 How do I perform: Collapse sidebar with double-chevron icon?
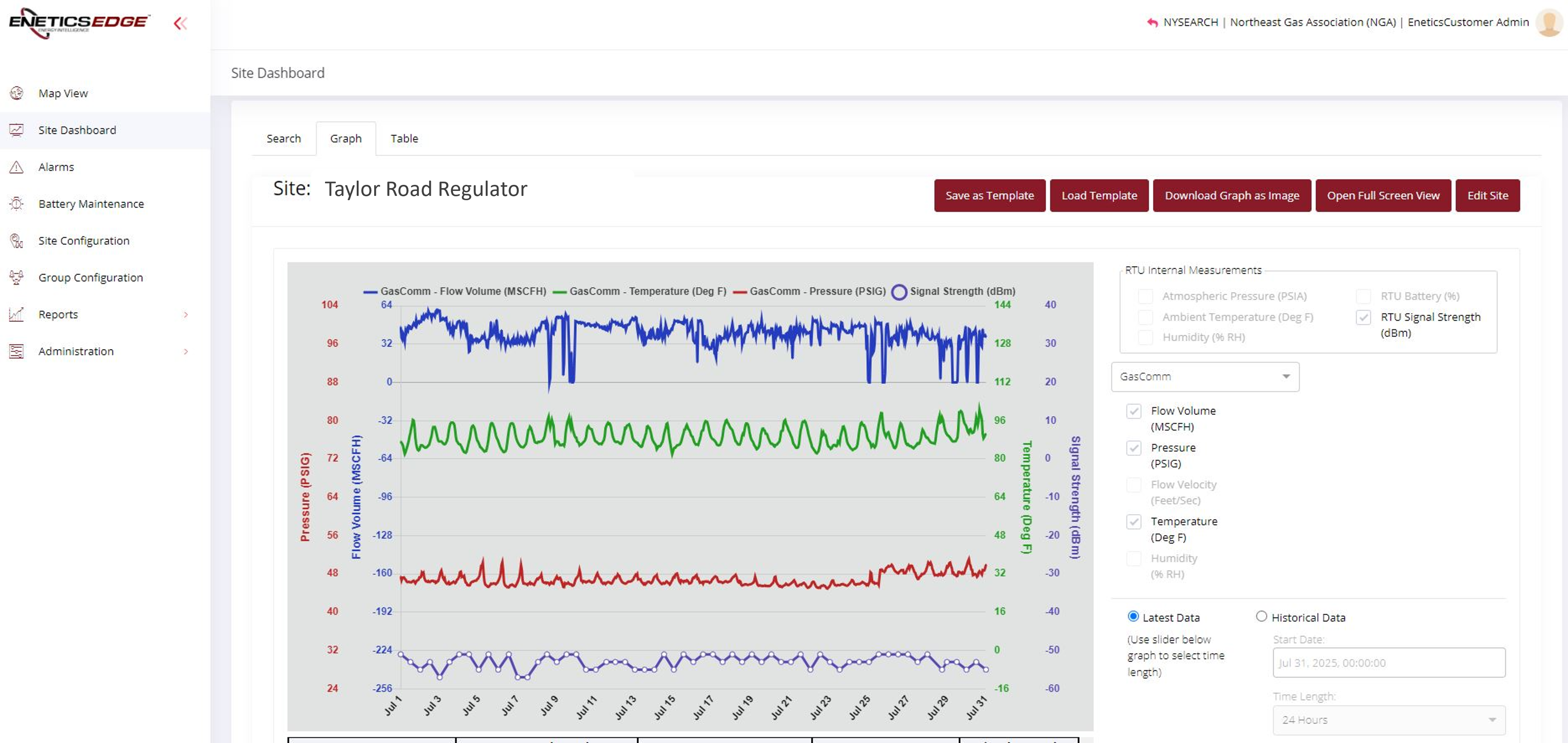(180, 24)
